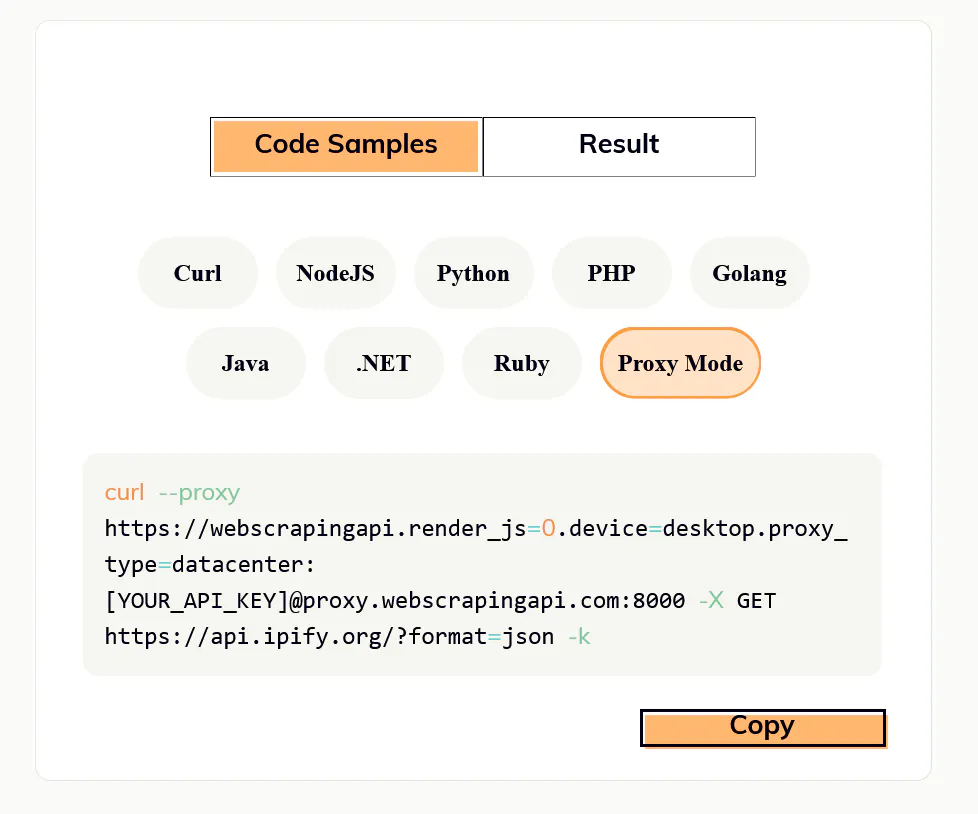
Task: Select the Java language option
Action: click(x=245, y=363)
